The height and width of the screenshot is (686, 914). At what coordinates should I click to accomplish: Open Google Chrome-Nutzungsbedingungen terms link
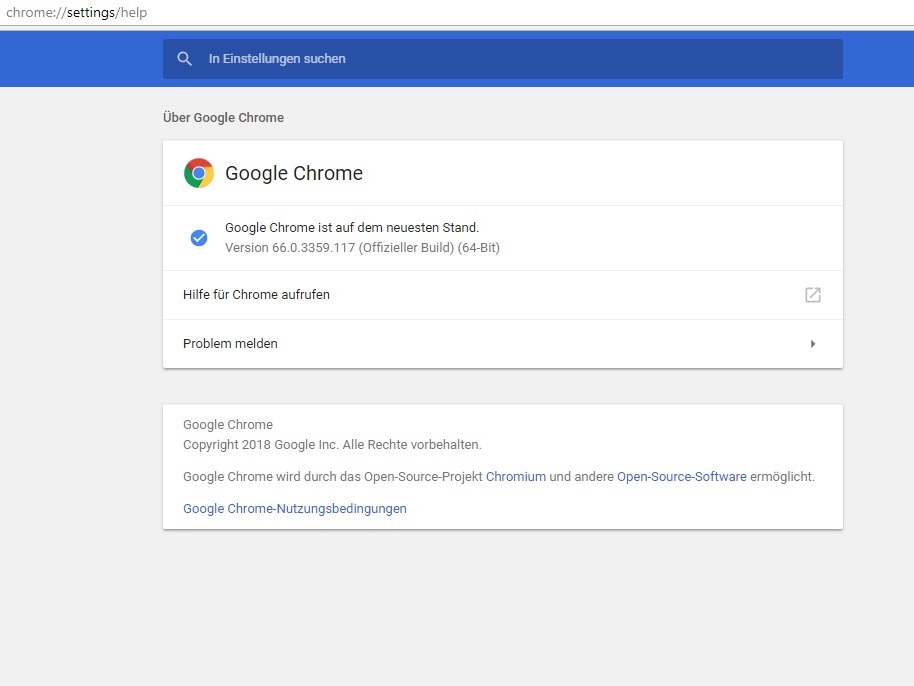[x=295, y=509]
